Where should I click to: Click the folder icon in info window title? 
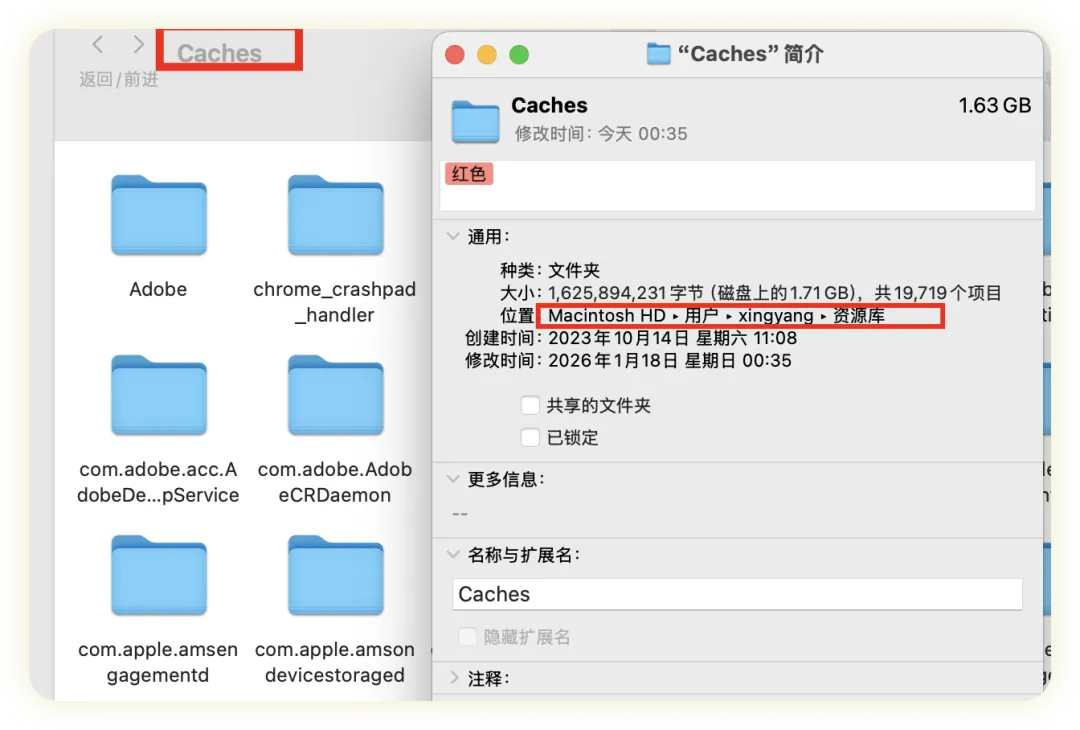(x=658, y=54)
